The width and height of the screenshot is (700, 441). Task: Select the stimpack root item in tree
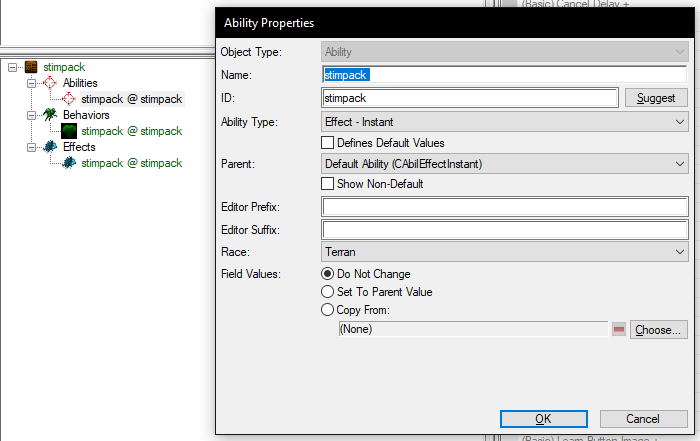click(x=64, y=67)
